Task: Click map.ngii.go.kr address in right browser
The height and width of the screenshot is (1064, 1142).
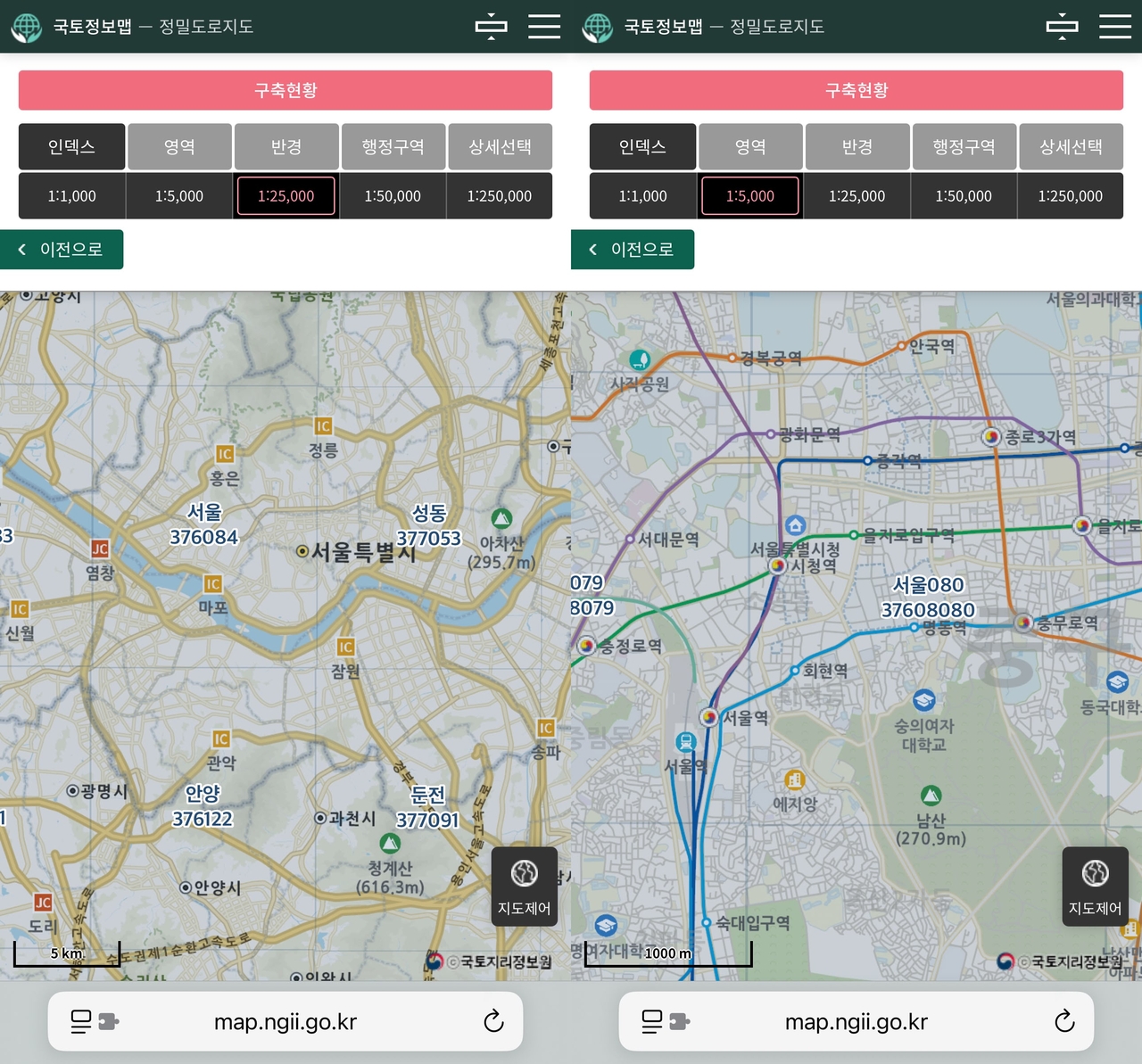Action: (x=856, y=1022)
